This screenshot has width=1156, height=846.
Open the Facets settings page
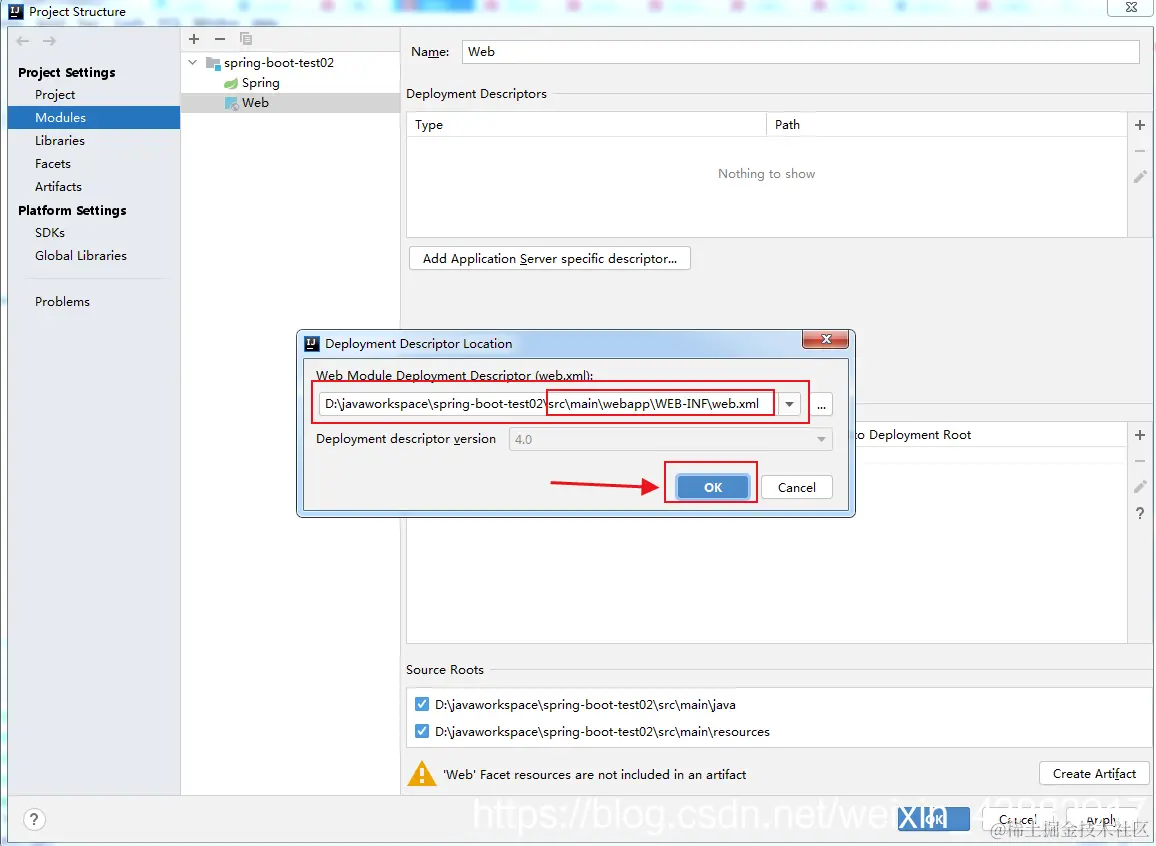(53, 164)
